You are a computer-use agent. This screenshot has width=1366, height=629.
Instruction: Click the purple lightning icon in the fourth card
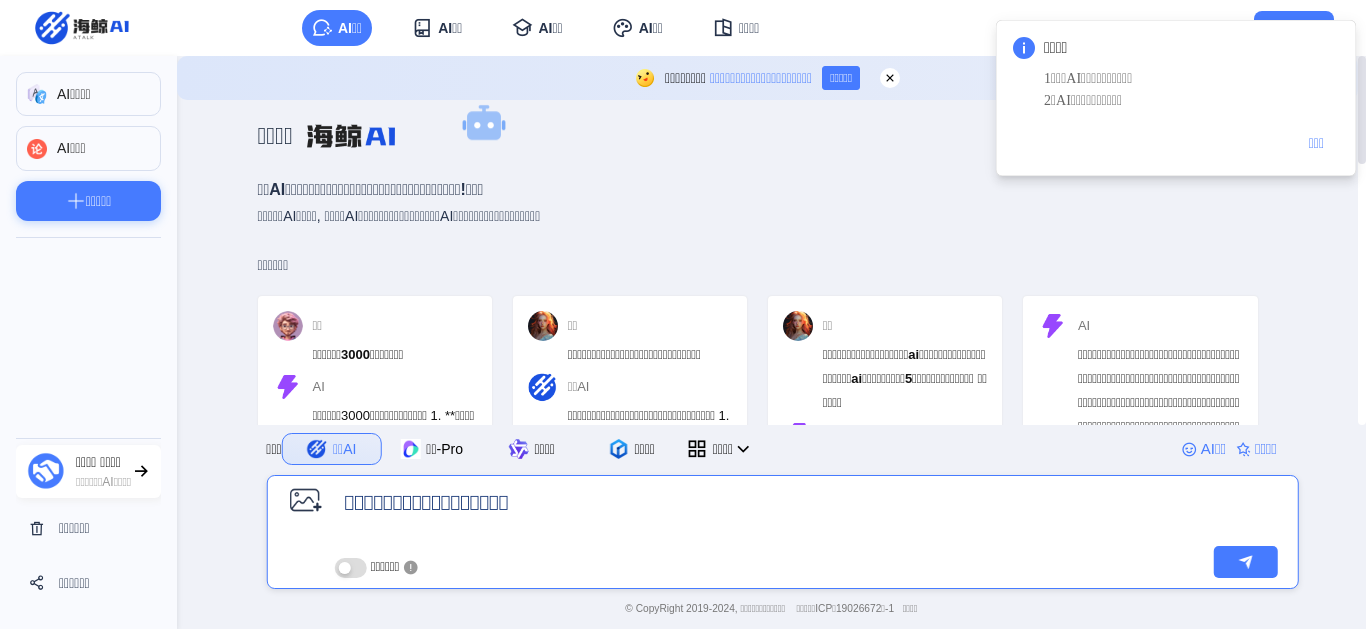(1053, 326)
